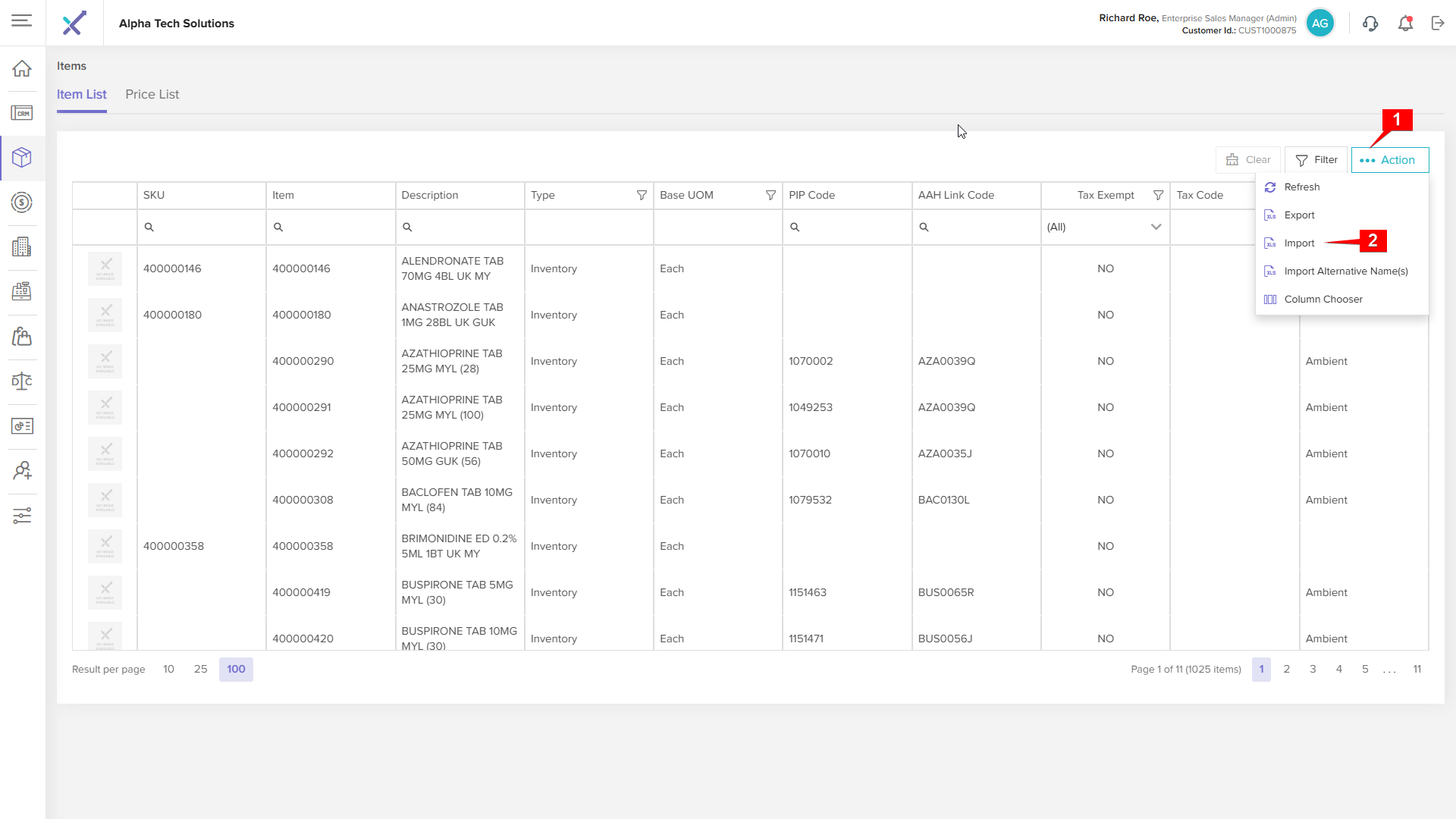Image resolution: width=1456 pixels, height=819 pixels.
Task: Click the logout icon in header
Action: [x=1438, y=24]
